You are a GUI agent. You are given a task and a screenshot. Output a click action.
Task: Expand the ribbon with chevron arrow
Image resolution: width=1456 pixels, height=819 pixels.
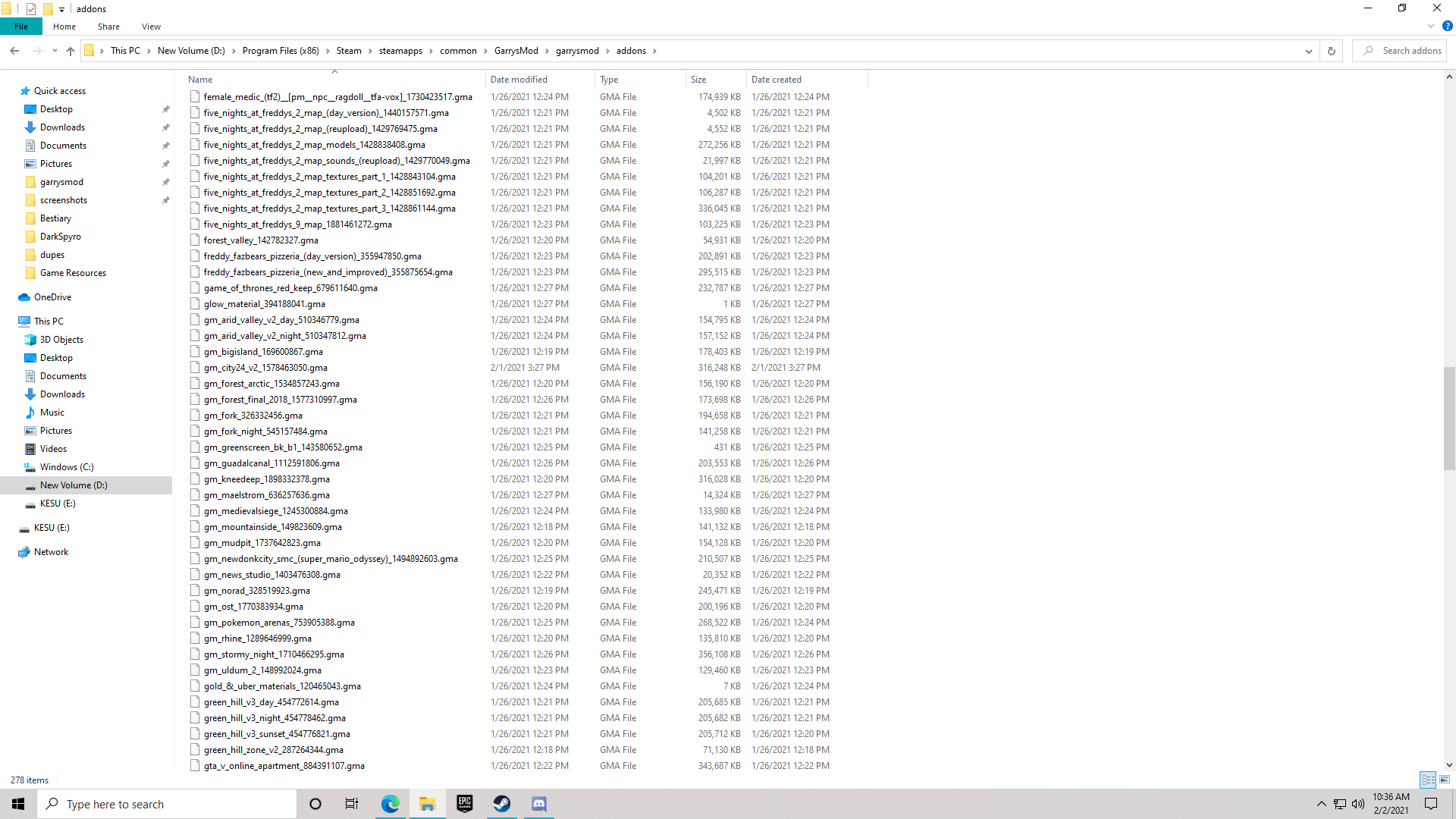click(1430, 26)
